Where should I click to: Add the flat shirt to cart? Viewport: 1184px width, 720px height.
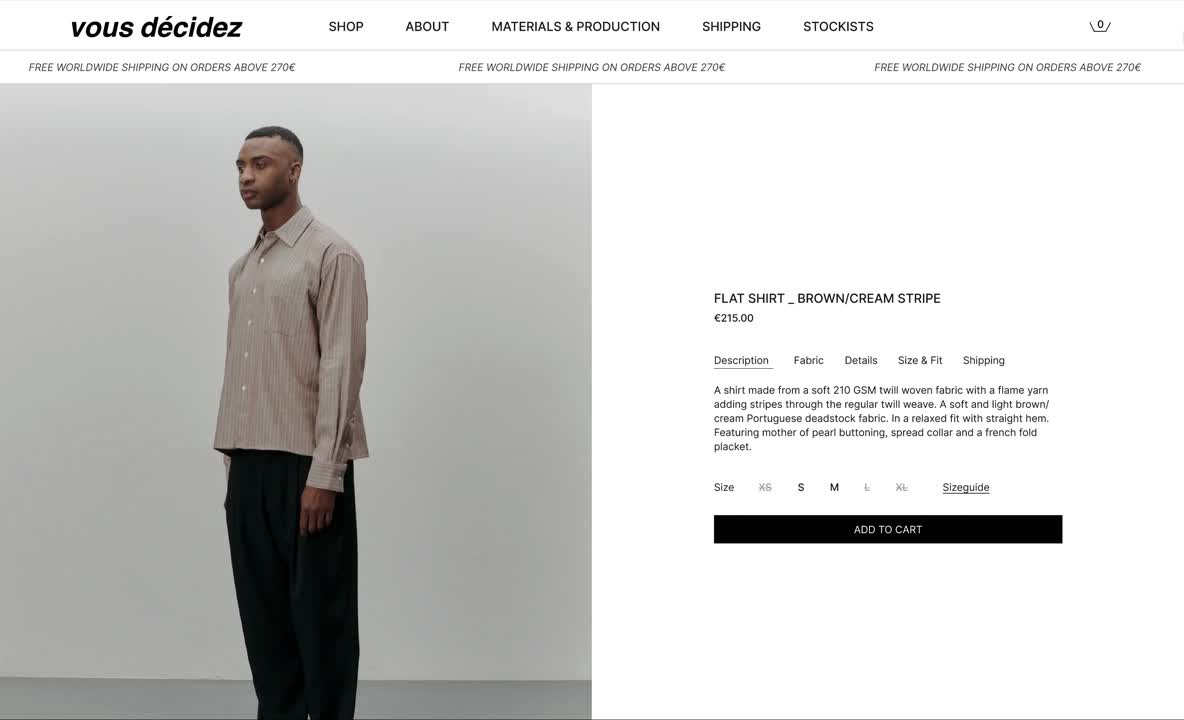pos(888,529)
